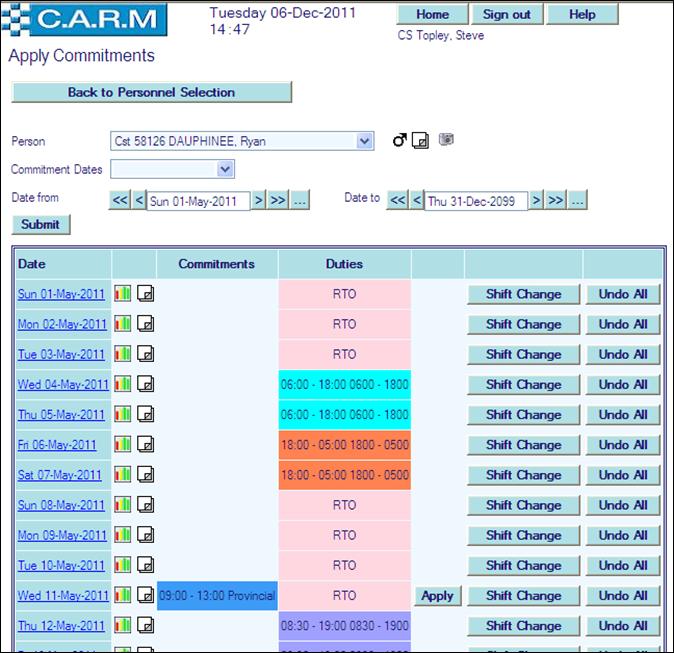Viewport: 674px width, 653px height.
Task: Click the note icon for Fri 06-May-2011
Action: (x=145, y=445)
